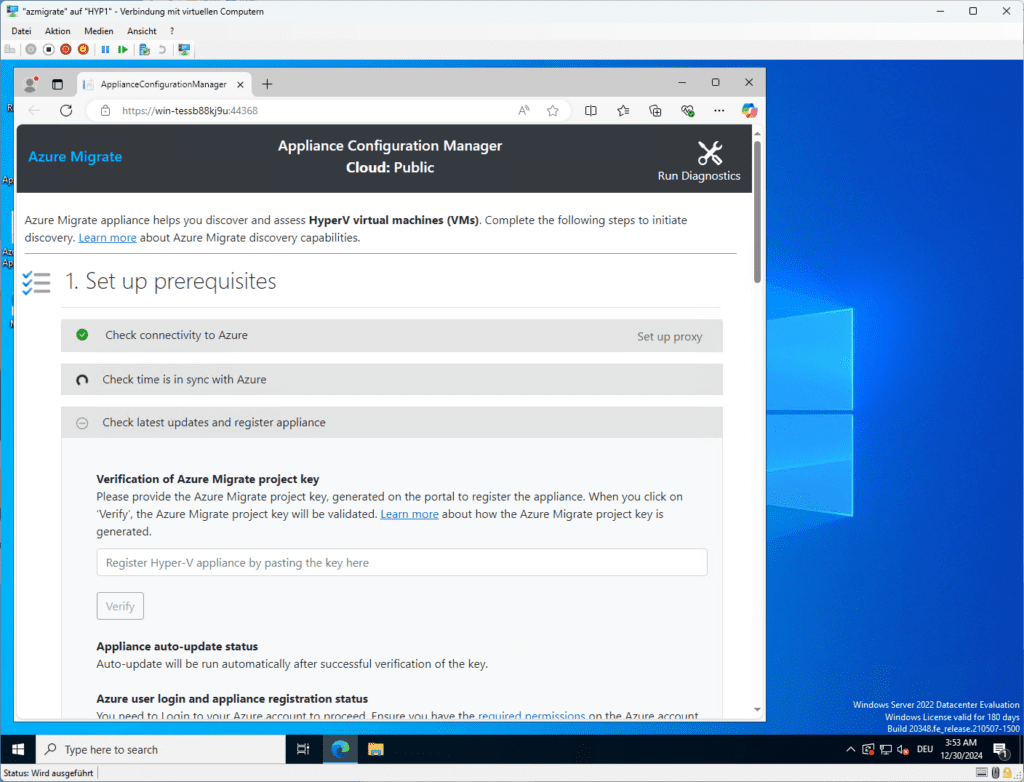
Task: Shut down the VM using the red power icon
Action: tap(66, 49)
